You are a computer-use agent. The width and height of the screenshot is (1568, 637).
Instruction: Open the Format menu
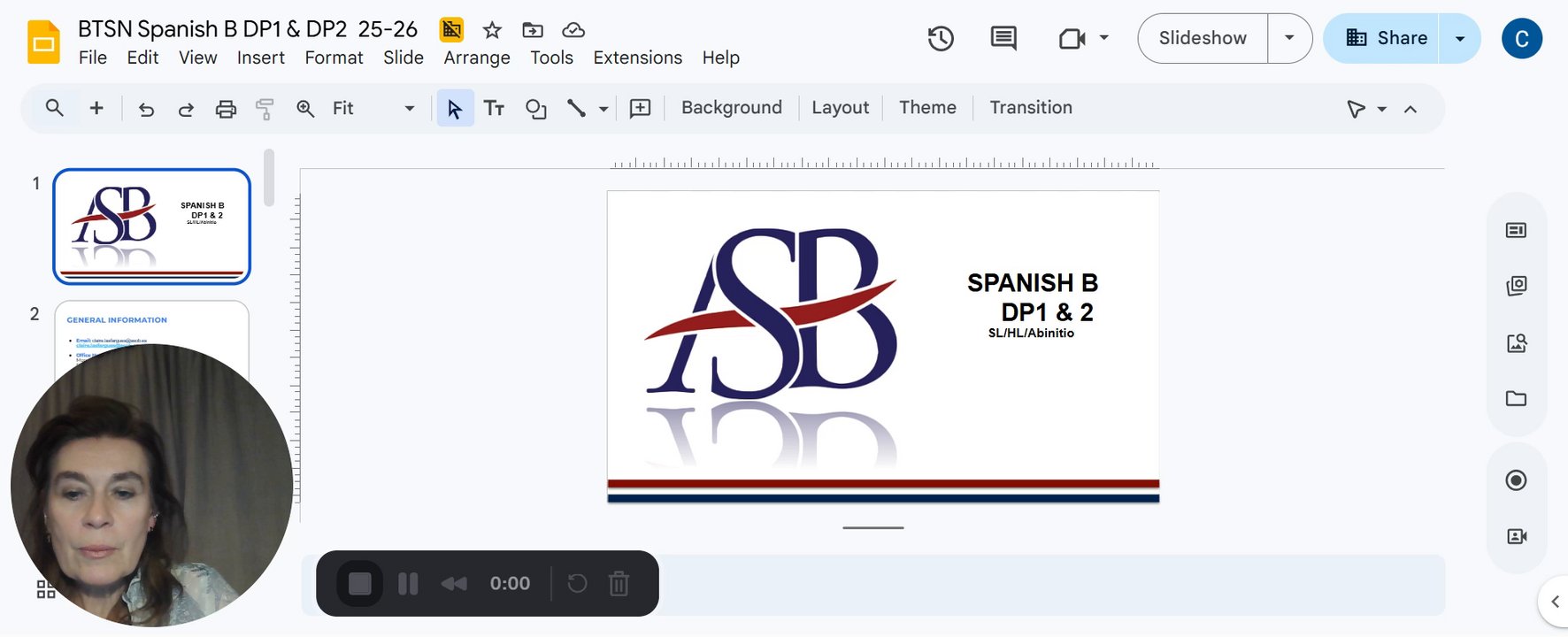click(x=334, y=58)
